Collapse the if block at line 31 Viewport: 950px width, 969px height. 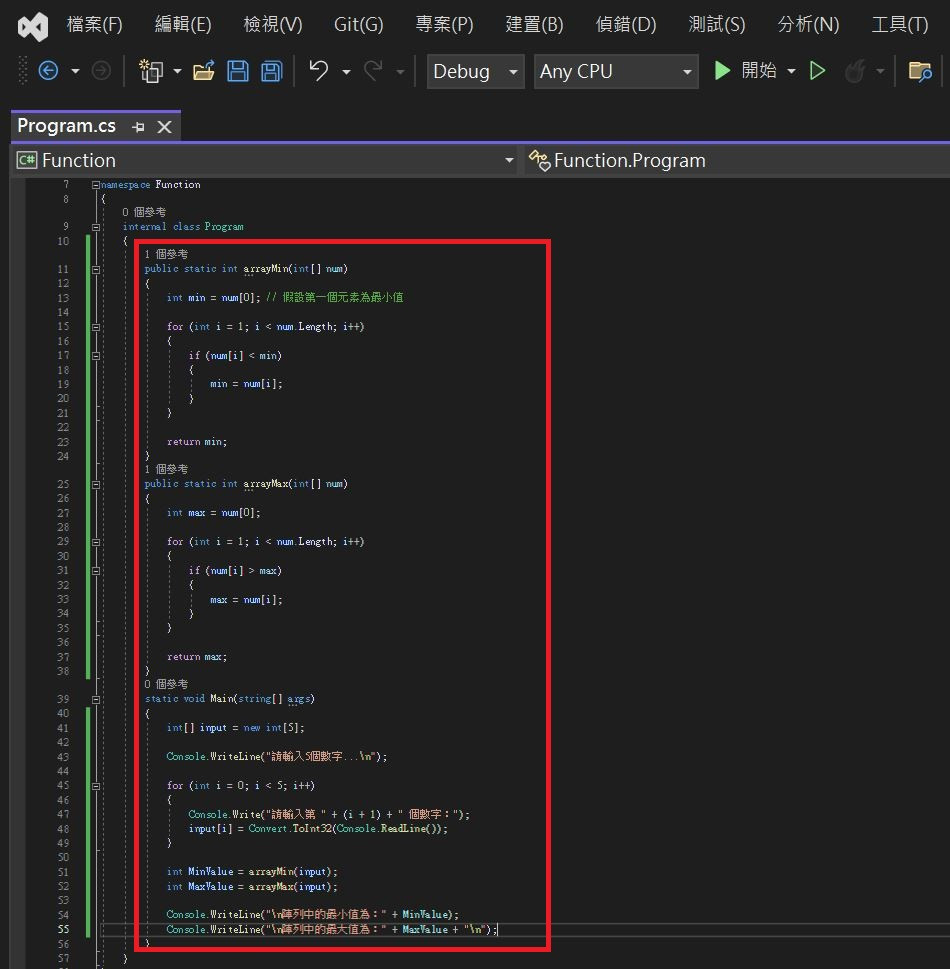coord(96,571)
